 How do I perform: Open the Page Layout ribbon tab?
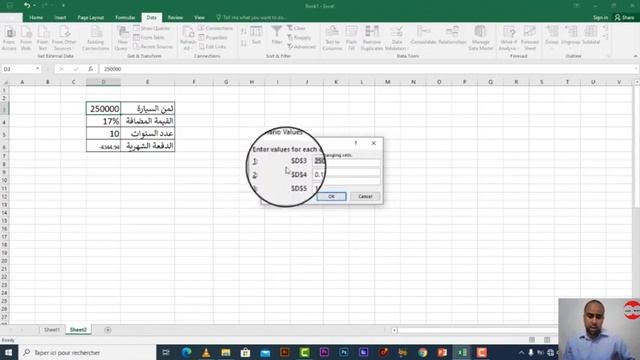(x=91, y=18)
